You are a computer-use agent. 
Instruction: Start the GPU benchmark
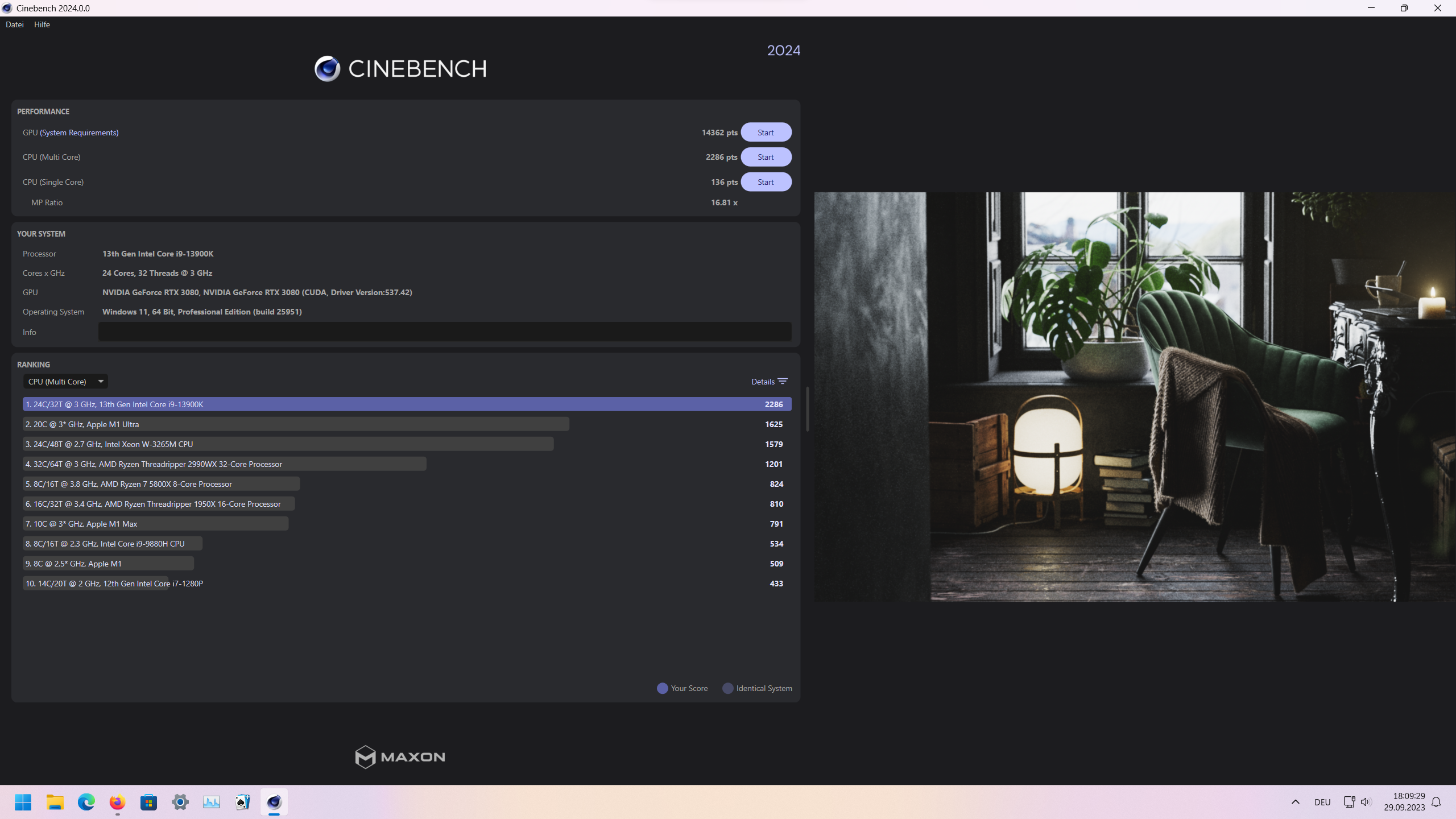[x=766, y=133]
